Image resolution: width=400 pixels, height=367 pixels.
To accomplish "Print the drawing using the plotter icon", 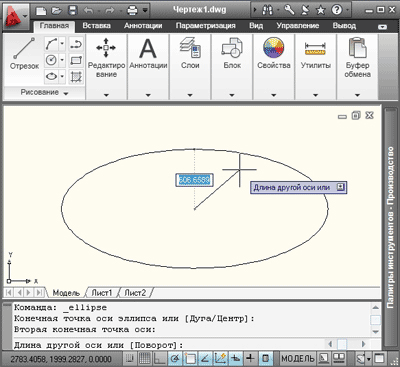I will pyautogui.click(x=133, y=11).
